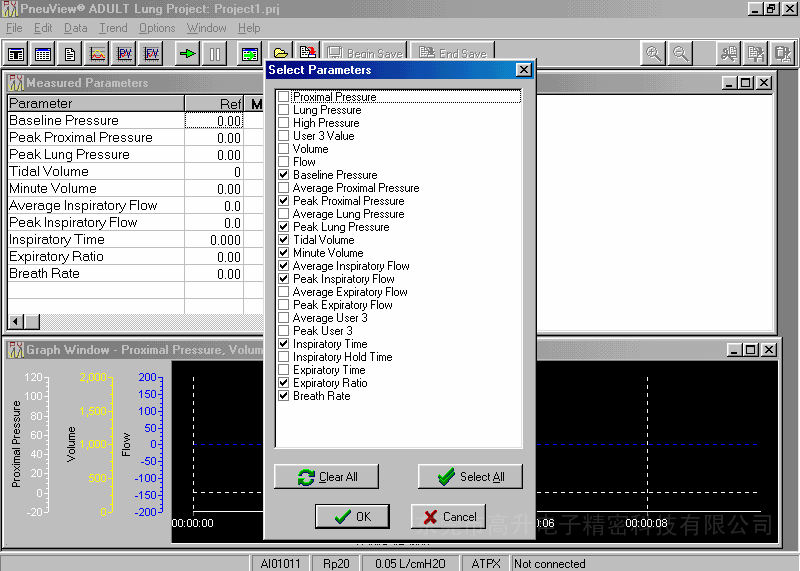Click the Measured Parameters left scroll arrow

coord(16,322)
